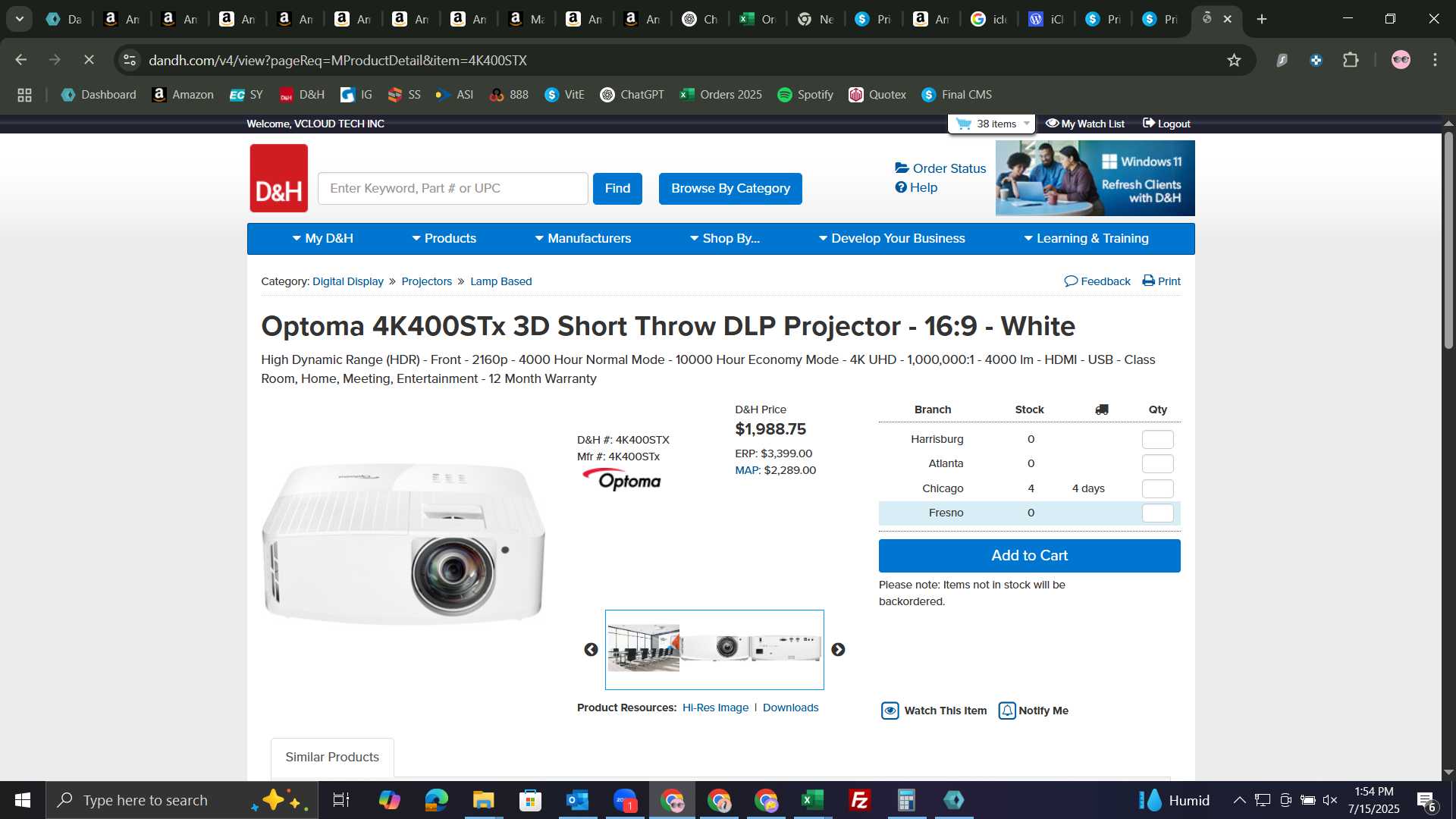Expand the Shop By... menu
The image size is (1456, 819).
[x=724, y=238]
